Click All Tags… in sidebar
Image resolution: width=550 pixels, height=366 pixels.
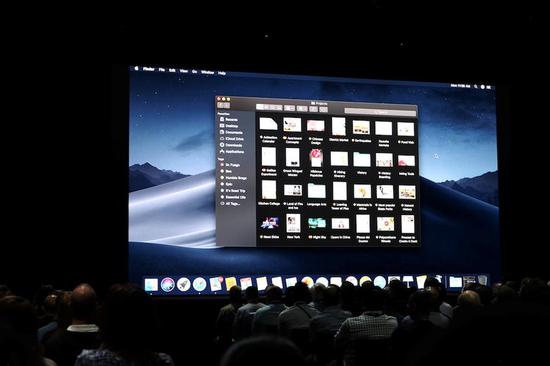(230, 204)
